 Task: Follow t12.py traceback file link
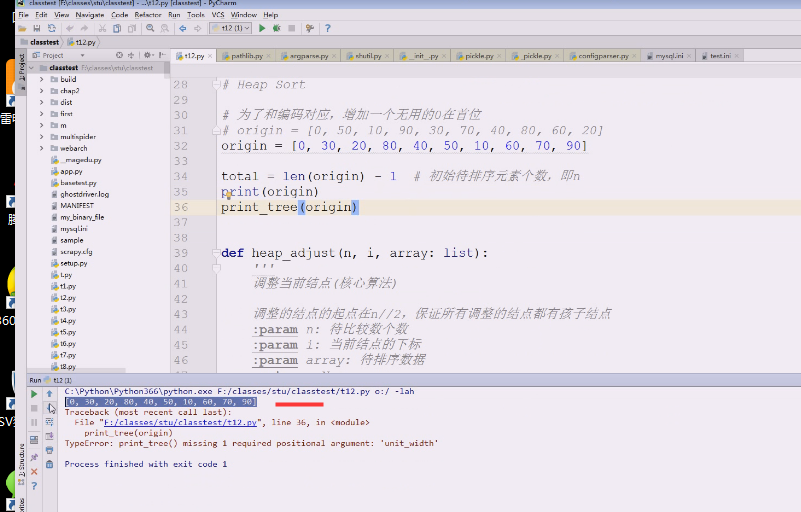point(180,423)
